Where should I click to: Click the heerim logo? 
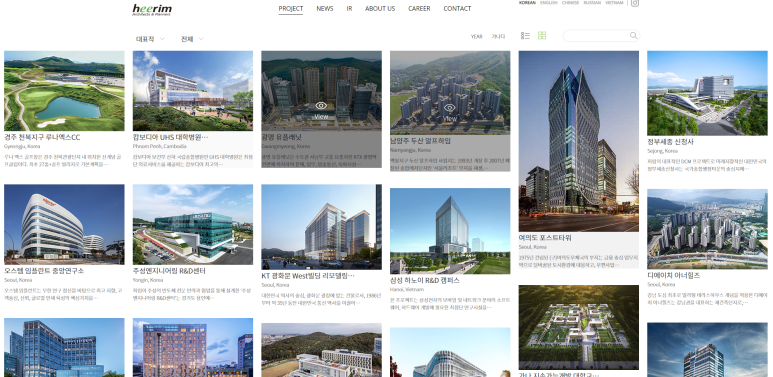[152, 9]
